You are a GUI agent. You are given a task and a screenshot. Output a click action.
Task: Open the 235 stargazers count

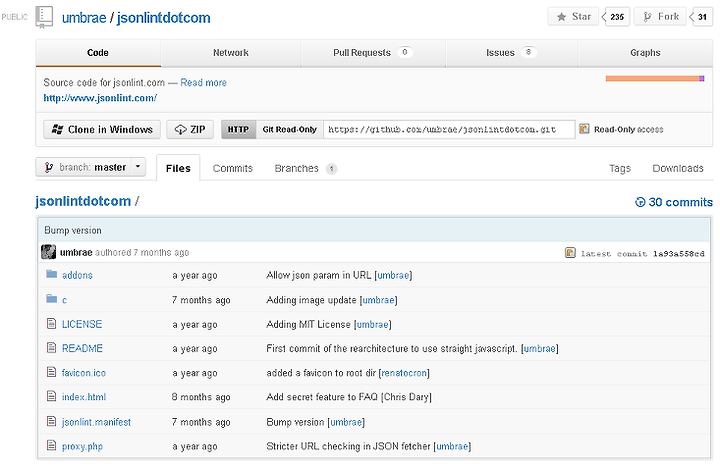tap(617, 17)
